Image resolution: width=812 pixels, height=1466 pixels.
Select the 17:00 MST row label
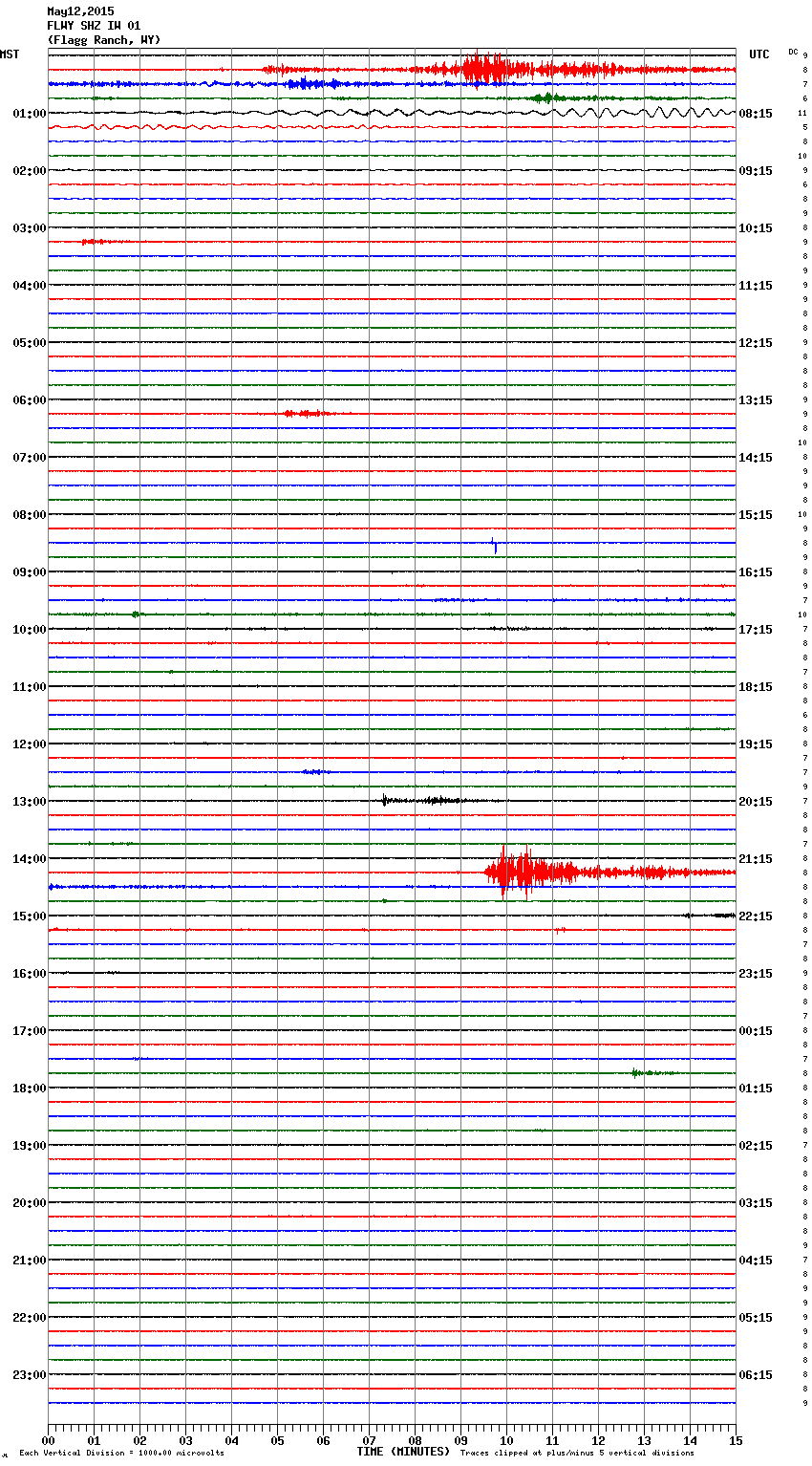coord(30,1031)
